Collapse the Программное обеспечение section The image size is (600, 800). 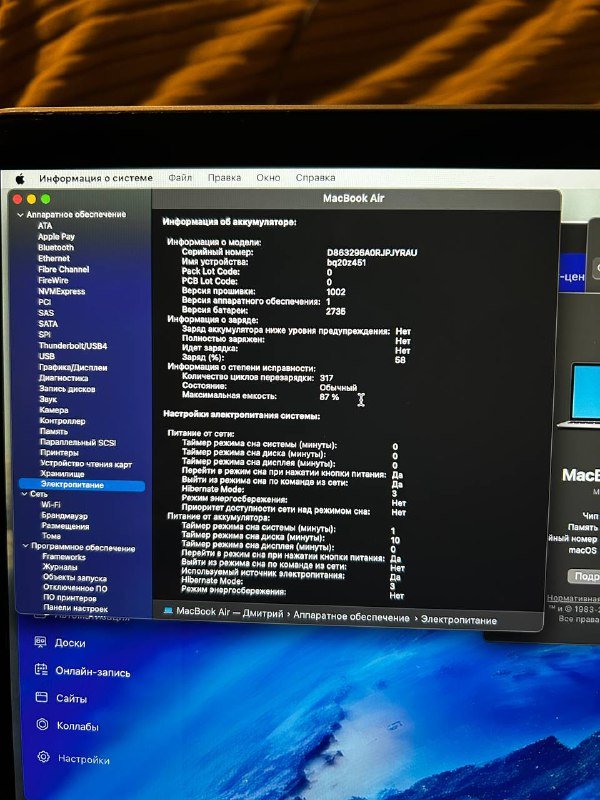(x=26, y=546)
